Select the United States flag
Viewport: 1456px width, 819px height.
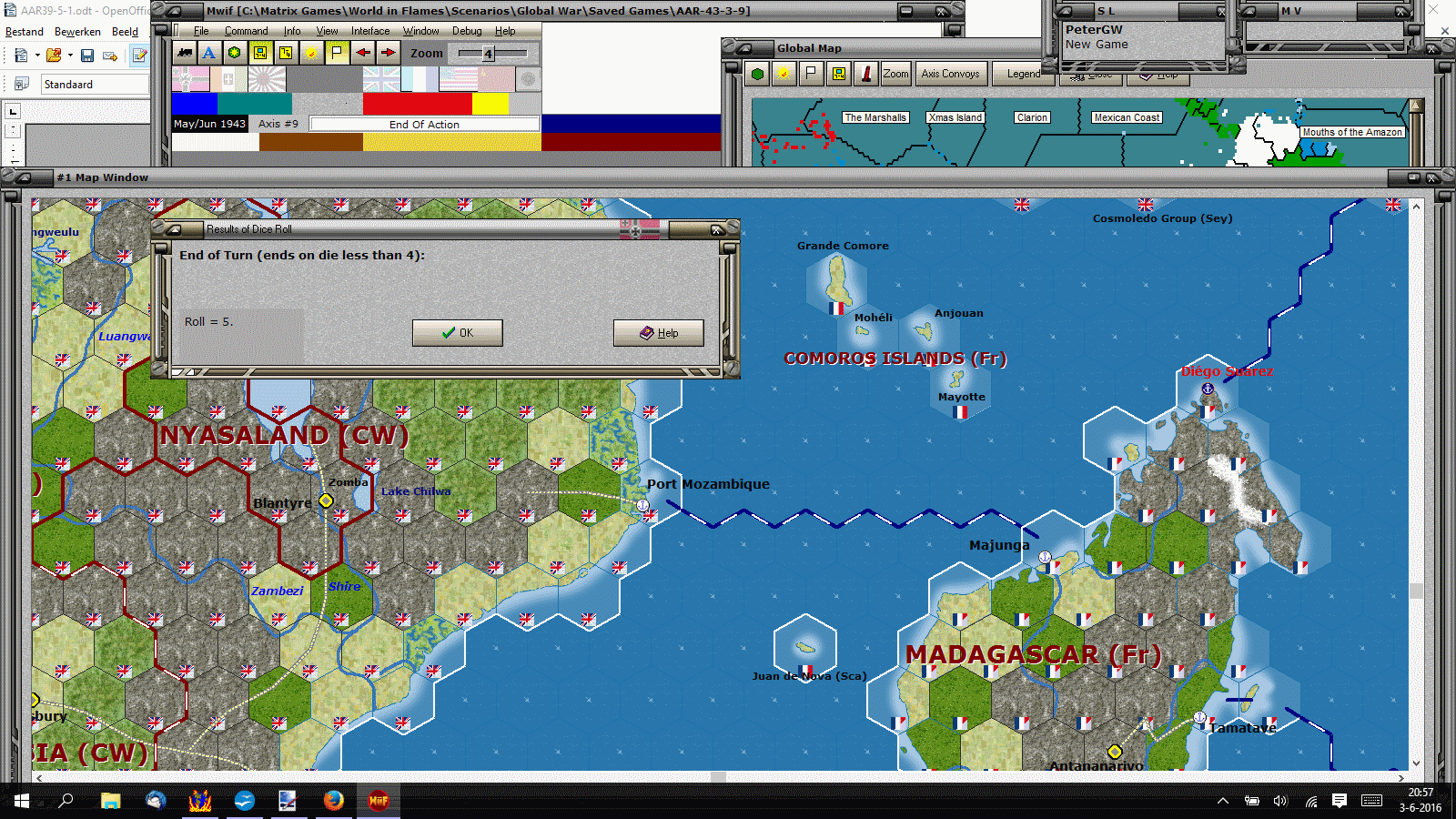point(457,80)
